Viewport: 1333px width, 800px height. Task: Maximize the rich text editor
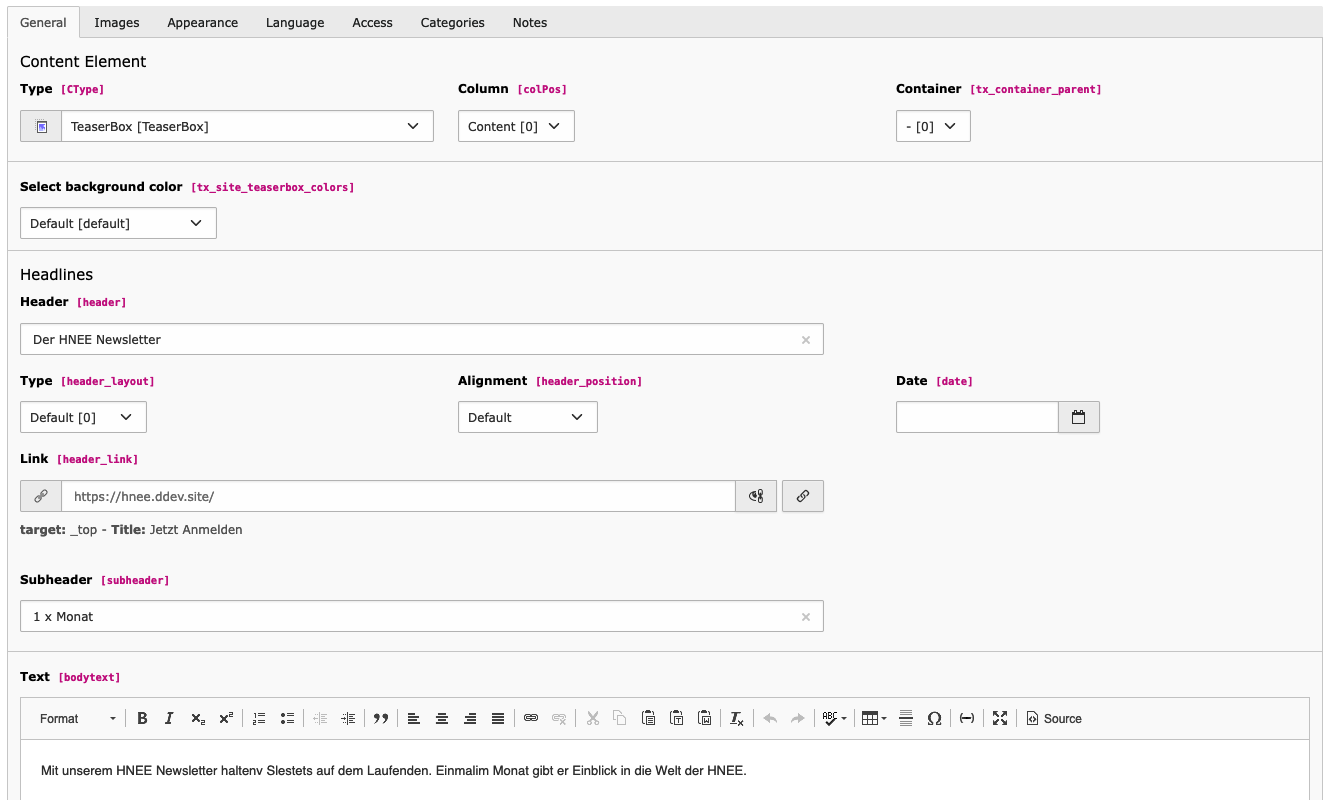pyautogui.click(x=1000, y=719)
